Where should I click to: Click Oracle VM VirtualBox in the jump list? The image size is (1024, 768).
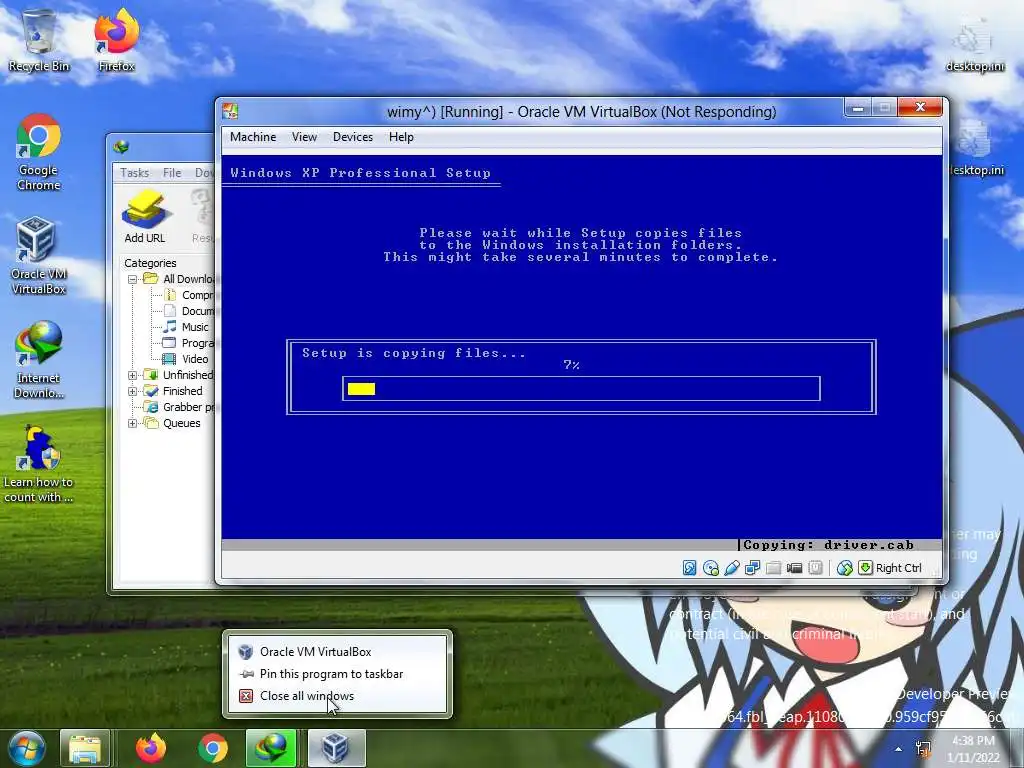coord(338,652)
